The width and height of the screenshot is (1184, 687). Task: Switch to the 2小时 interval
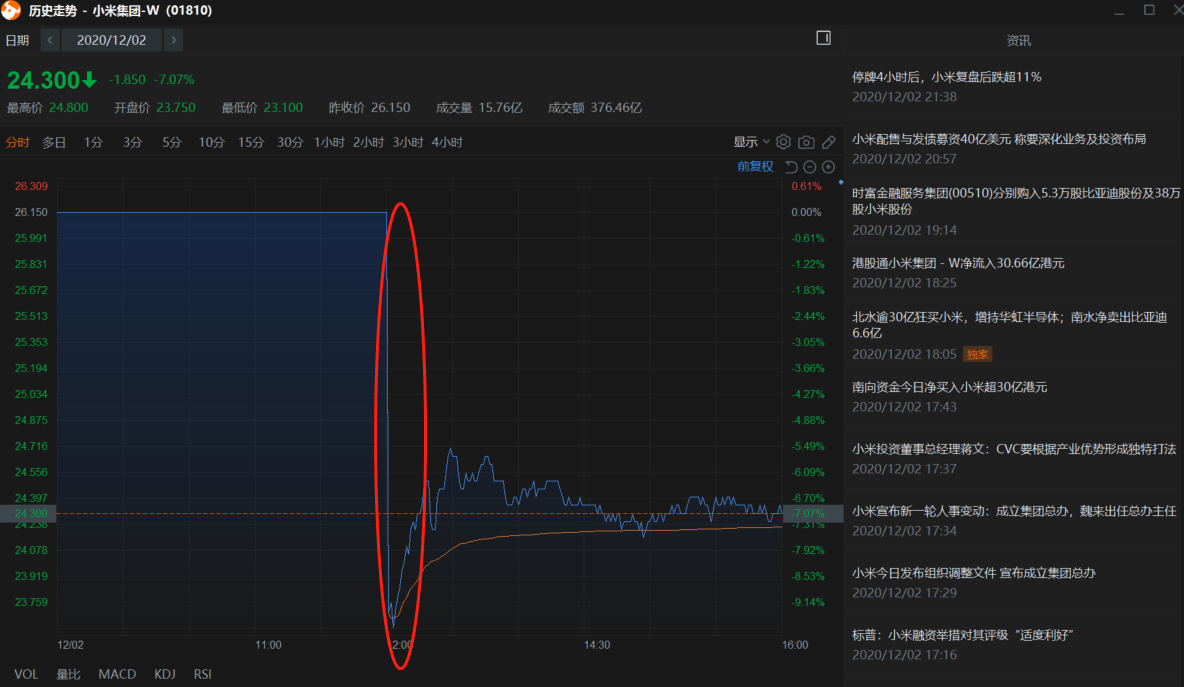click(368, 142)
